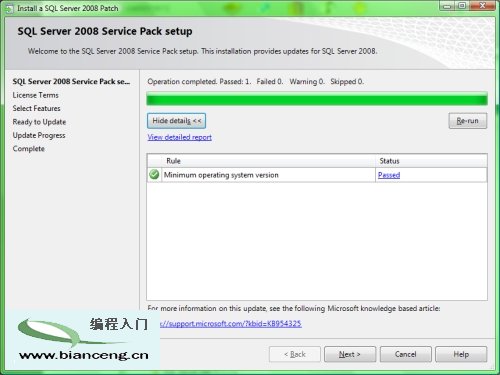Maximize the patch installer window
The height and width of the screenshot is (375, 500).
(x=462, y=6)
